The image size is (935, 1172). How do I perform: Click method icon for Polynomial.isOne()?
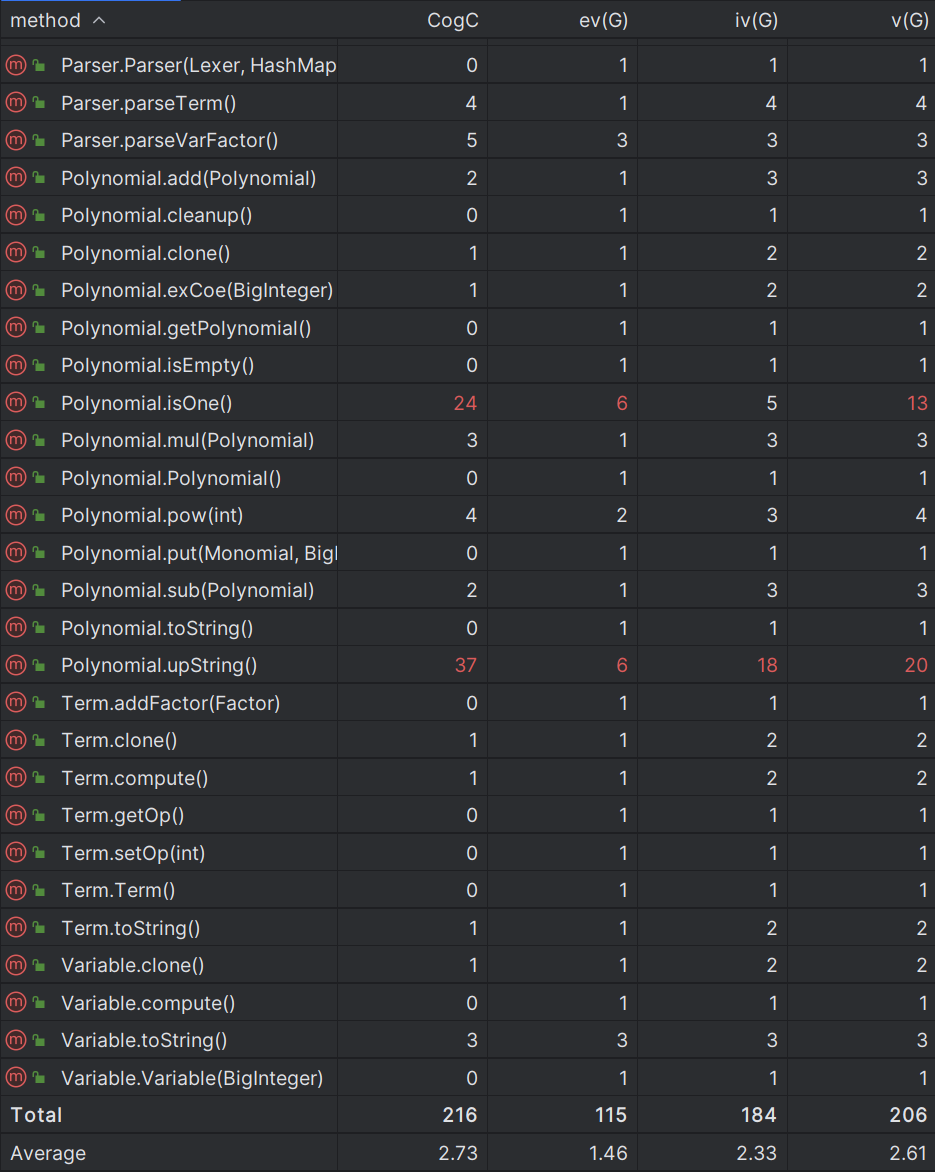[x=16, y=403]
